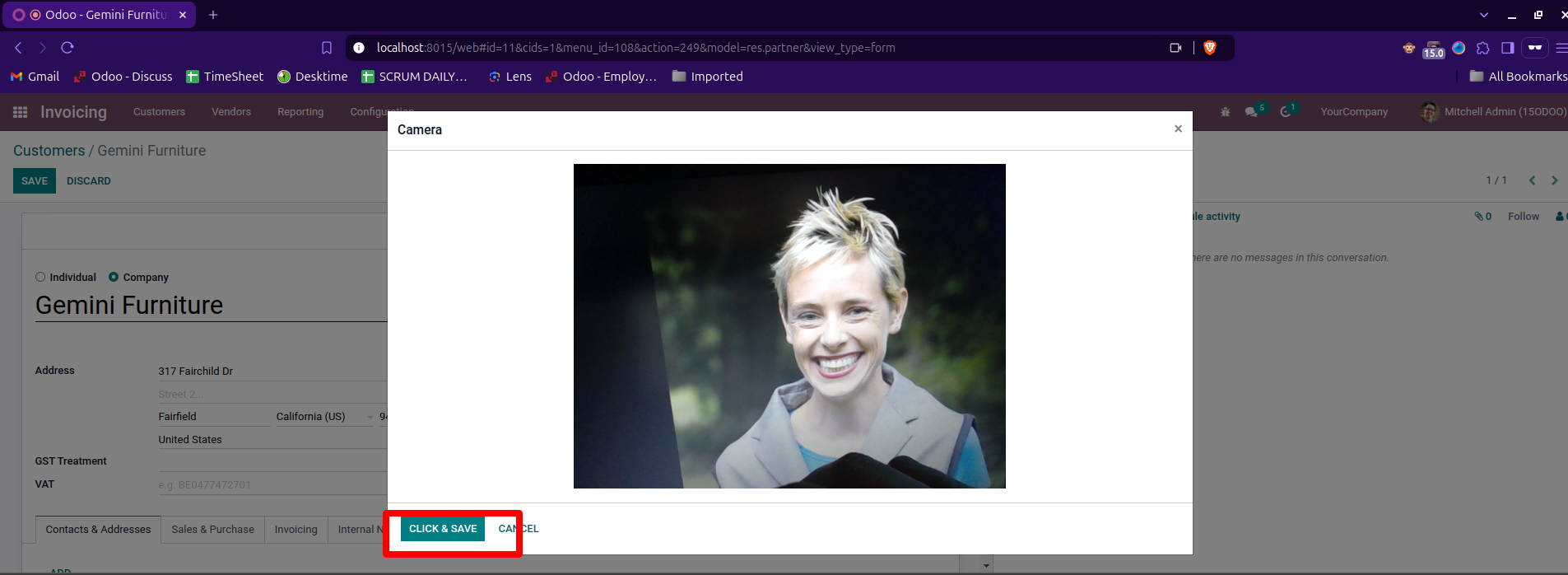Open the Imported bookmarks folder
Viewport: 1568px width, 575px height.
pyautogui.click(x=708, y=77)
